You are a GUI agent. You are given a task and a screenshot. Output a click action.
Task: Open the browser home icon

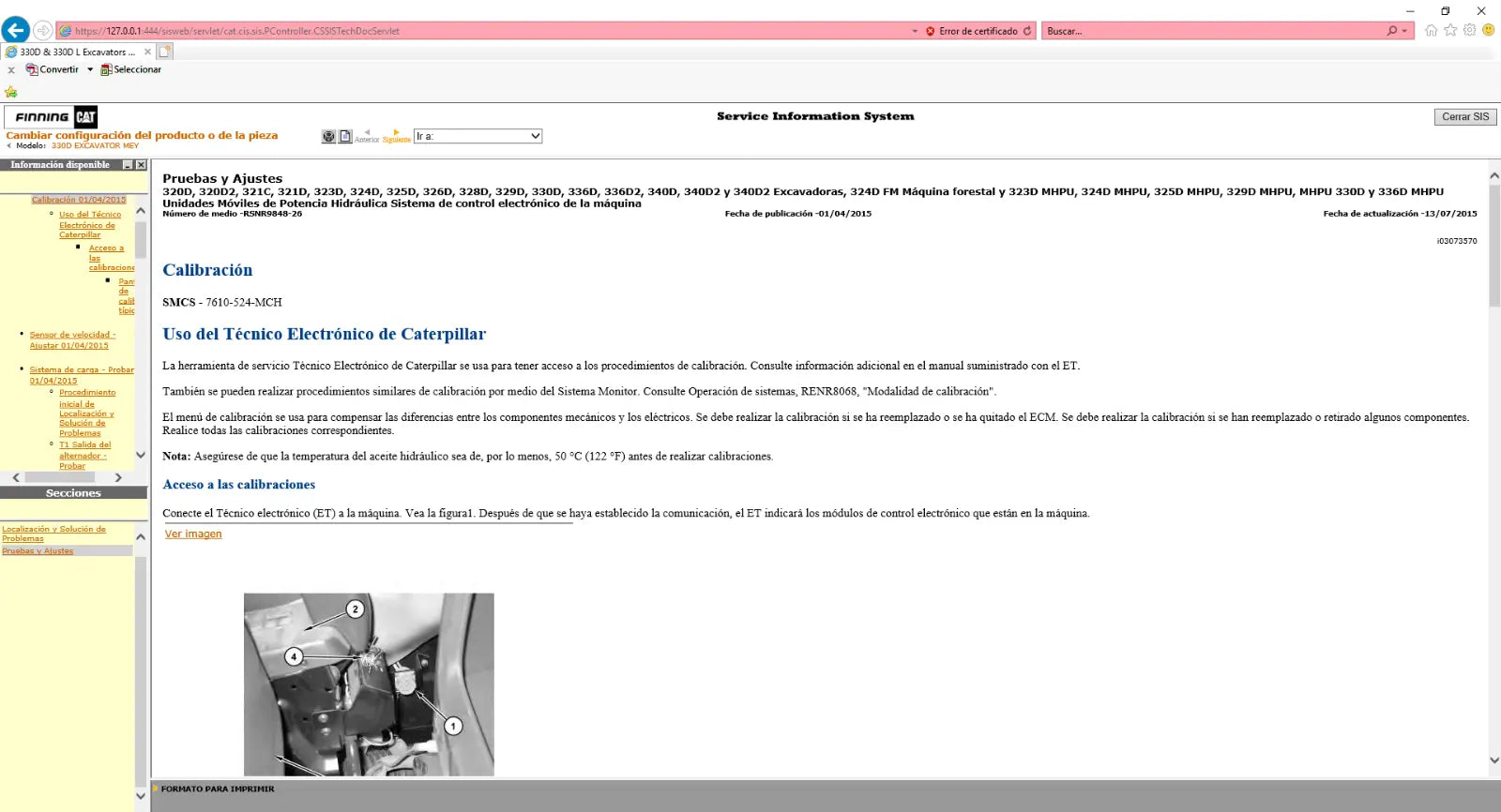pyautogui.click(x=1431, y=30)
